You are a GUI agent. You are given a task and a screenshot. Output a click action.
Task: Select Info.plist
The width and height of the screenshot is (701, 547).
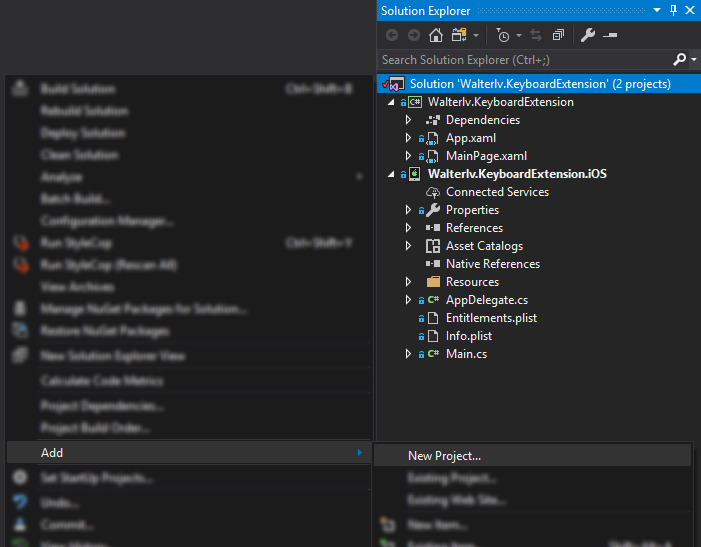tap(469, 336)
